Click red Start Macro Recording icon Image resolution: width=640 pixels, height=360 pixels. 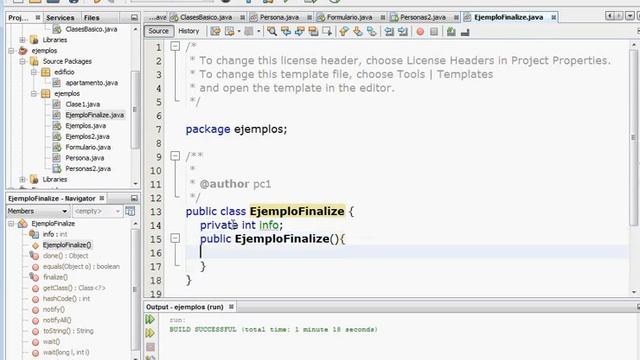pos(420,31)
